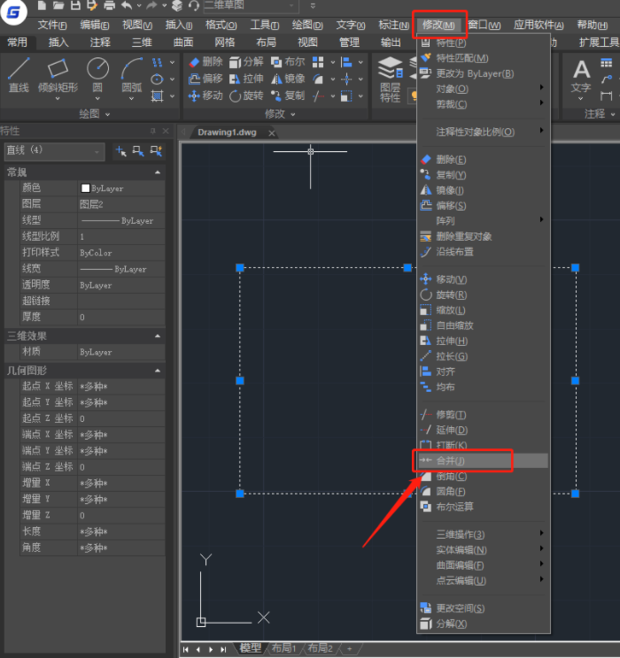
Task: Click the 偏移 offset tool in ribbon
Action: point(206,79)
